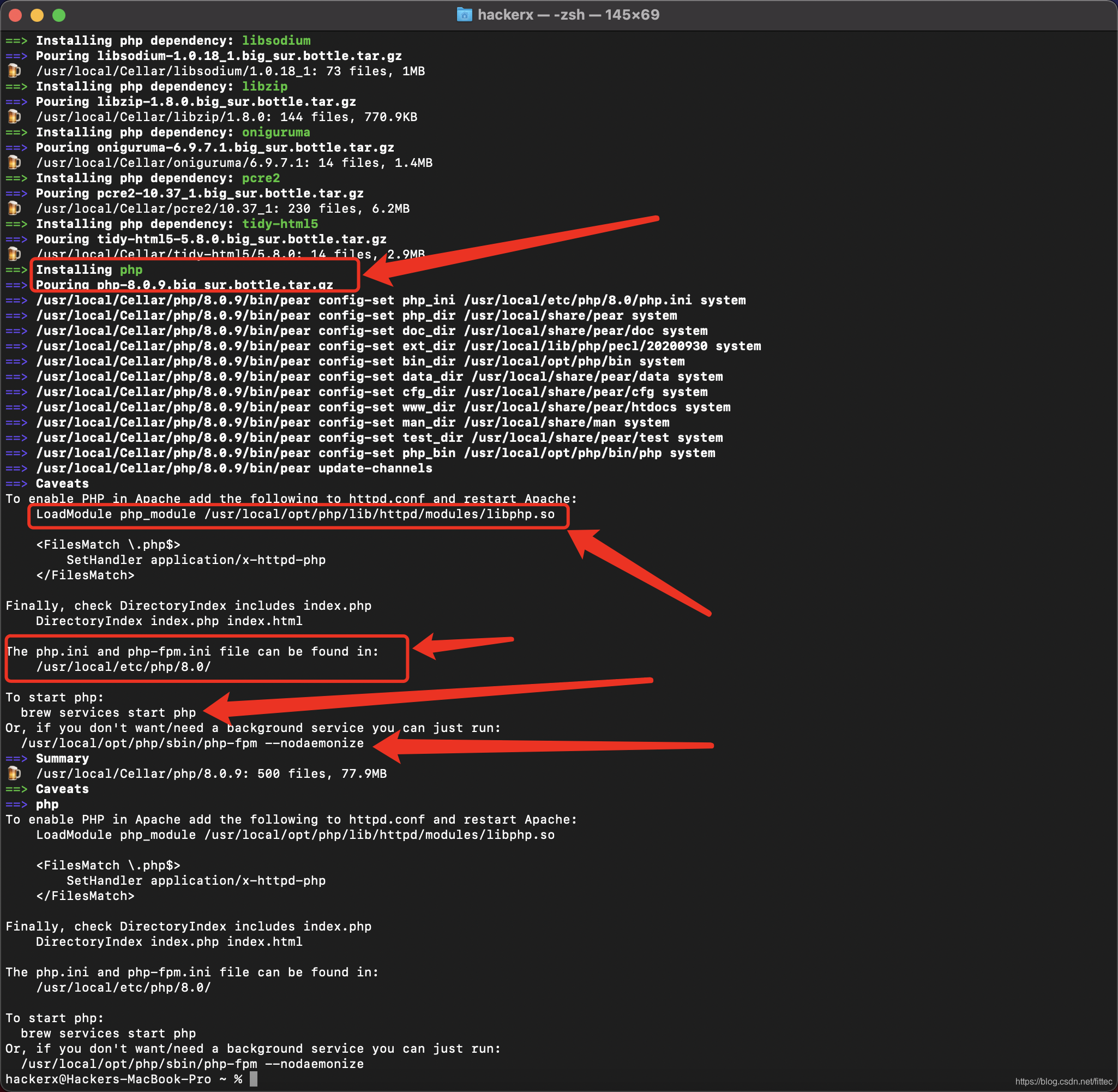Click the block cursor after the prompt
1118x1092 pixels.
pos(254,1079)
